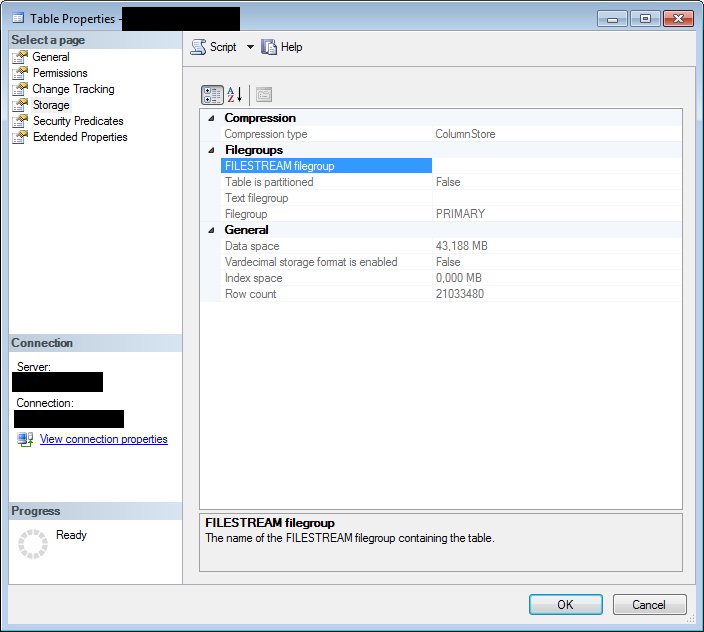
Task: Click the 21033480 row count value
Action: click(460, 294)
